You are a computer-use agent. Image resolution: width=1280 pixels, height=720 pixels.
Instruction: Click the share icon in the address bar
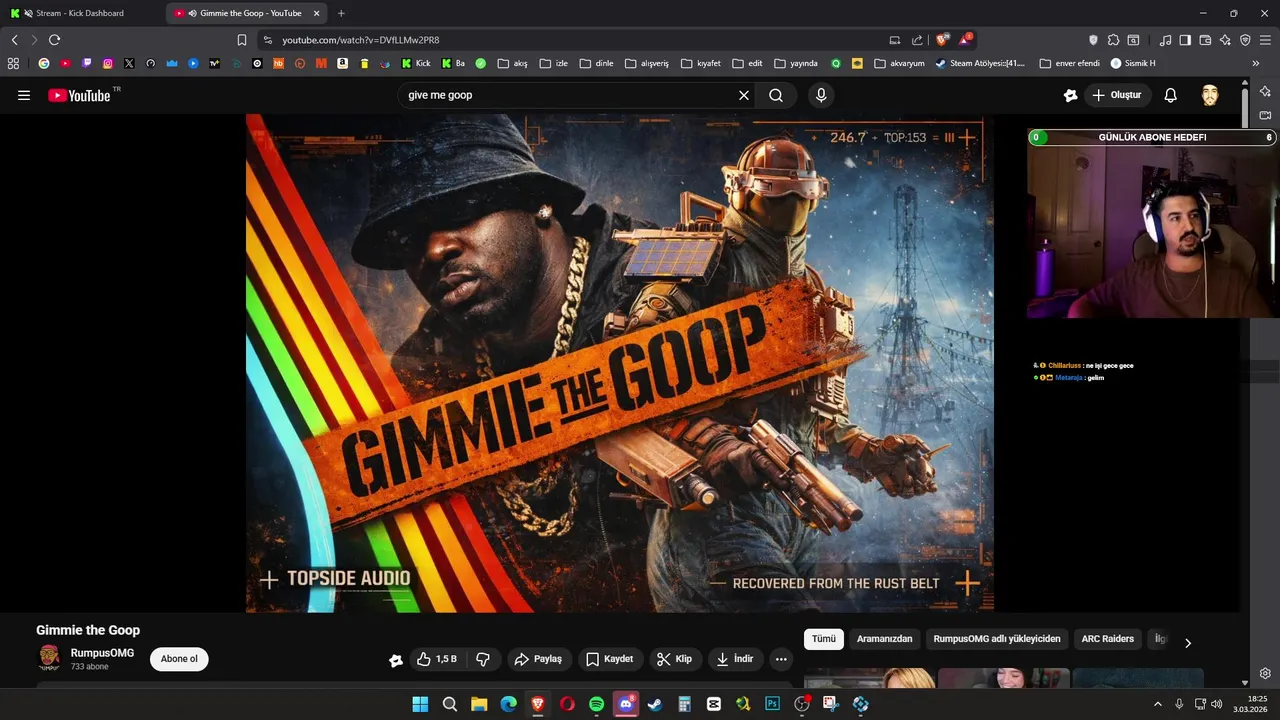917,40
